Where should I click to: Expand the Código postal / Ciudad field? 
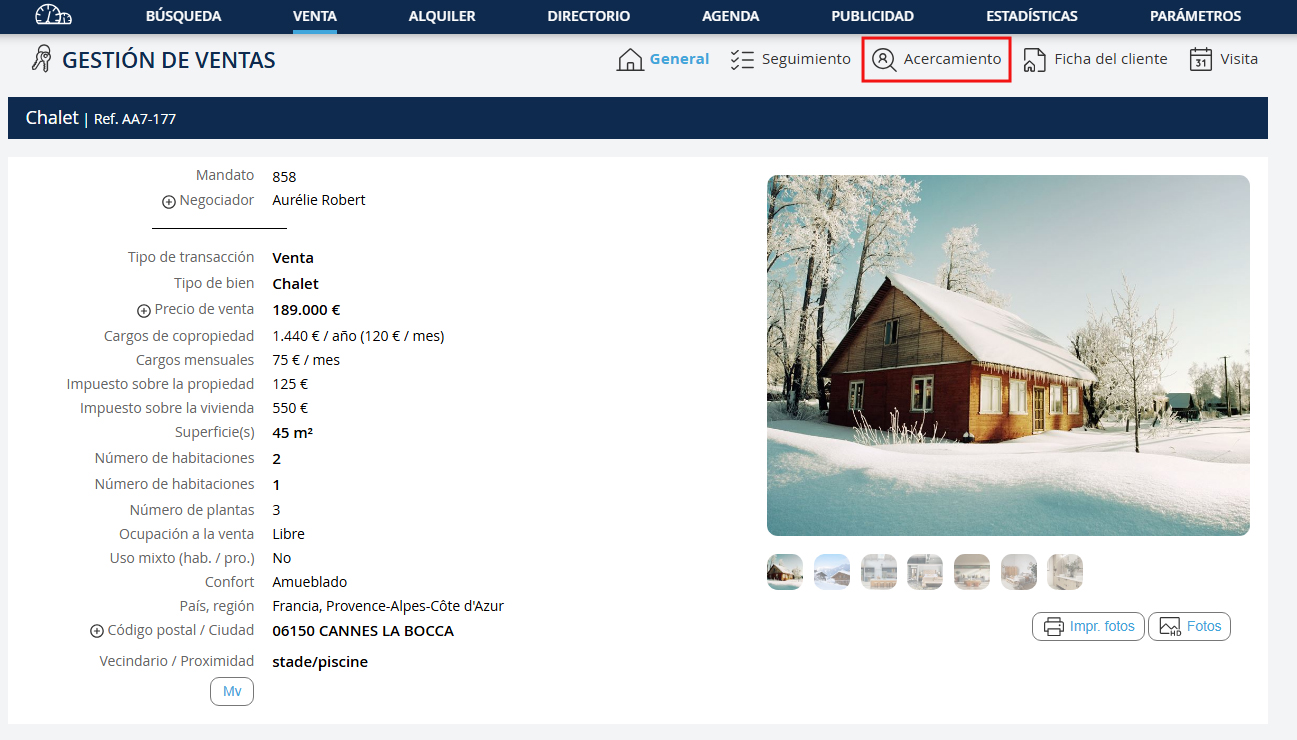tap(97, 632)
